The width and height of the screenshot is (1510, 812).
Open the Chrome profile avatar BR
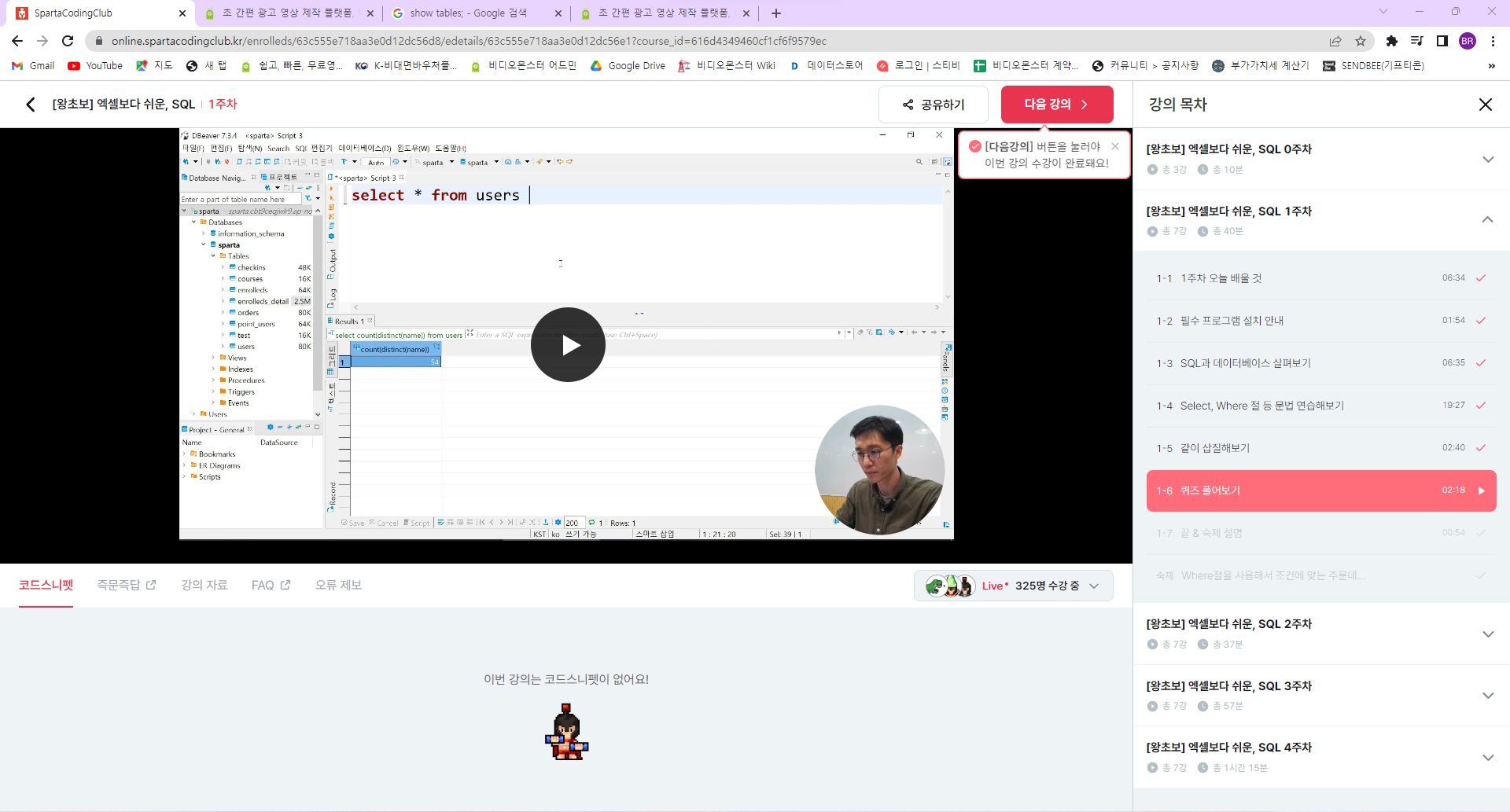tap(1468, 41)
